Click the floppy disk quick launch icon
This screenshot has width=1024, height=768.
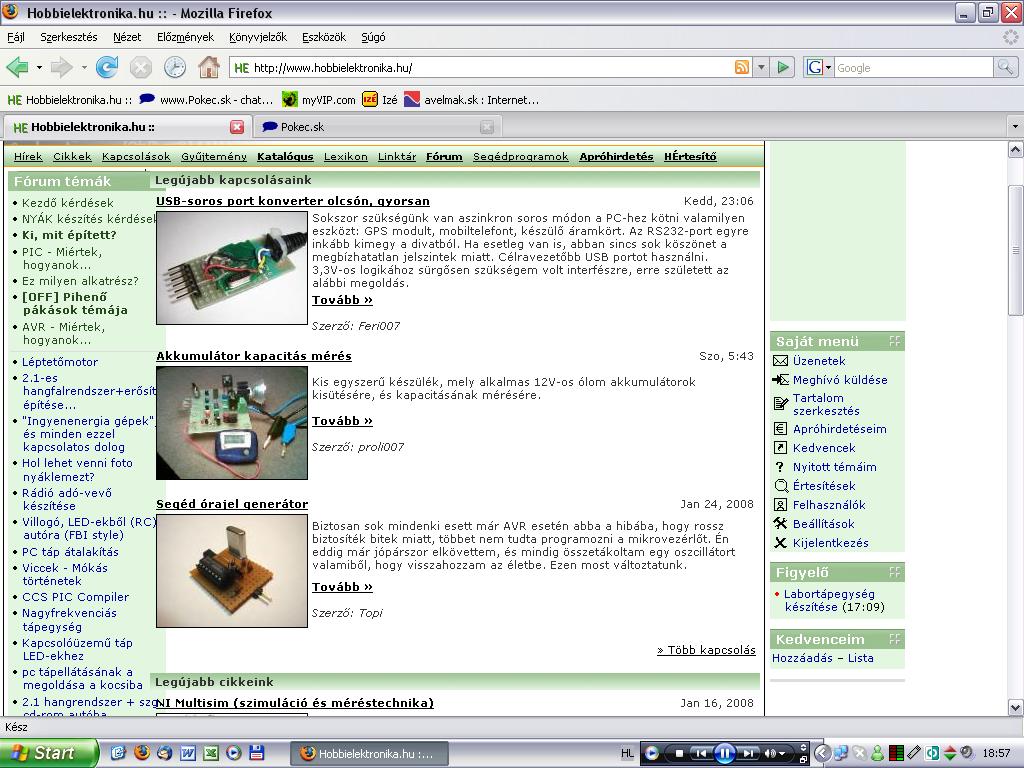(257, 753)
